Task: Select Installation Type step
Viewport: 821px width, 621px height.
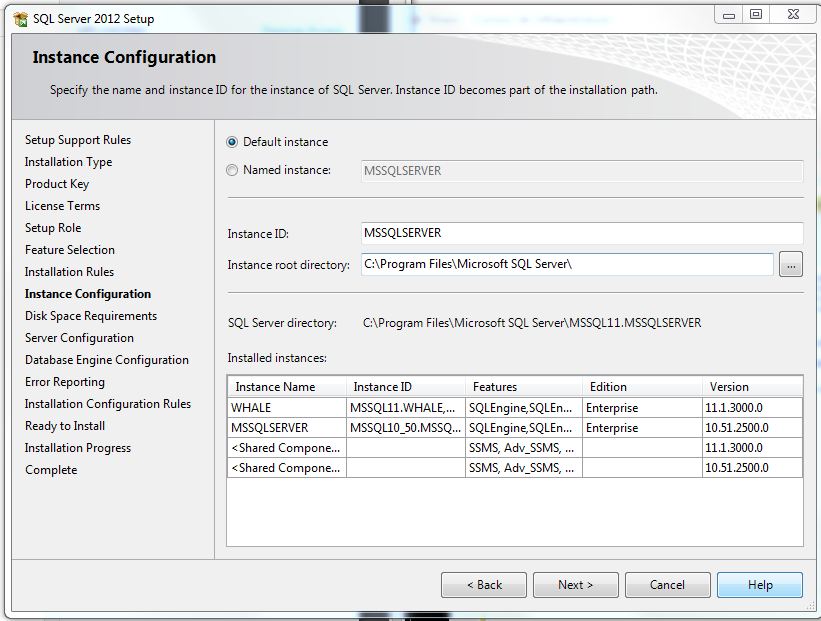Action: pyautogui.click(x=69, y=162)
